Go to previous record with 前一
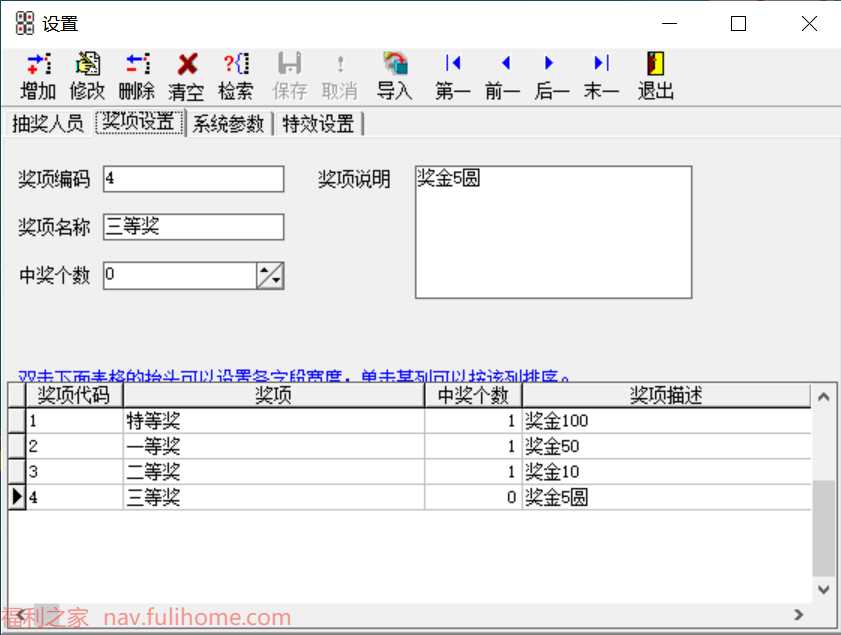Screen dimensions: 841x635 point(503,66)
